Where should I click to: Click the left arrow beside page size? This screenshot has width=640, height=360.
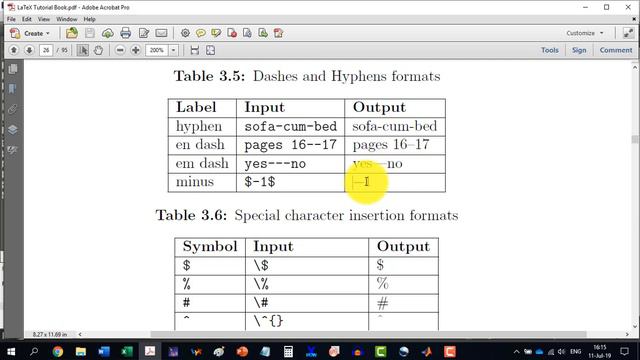point(80,334)
